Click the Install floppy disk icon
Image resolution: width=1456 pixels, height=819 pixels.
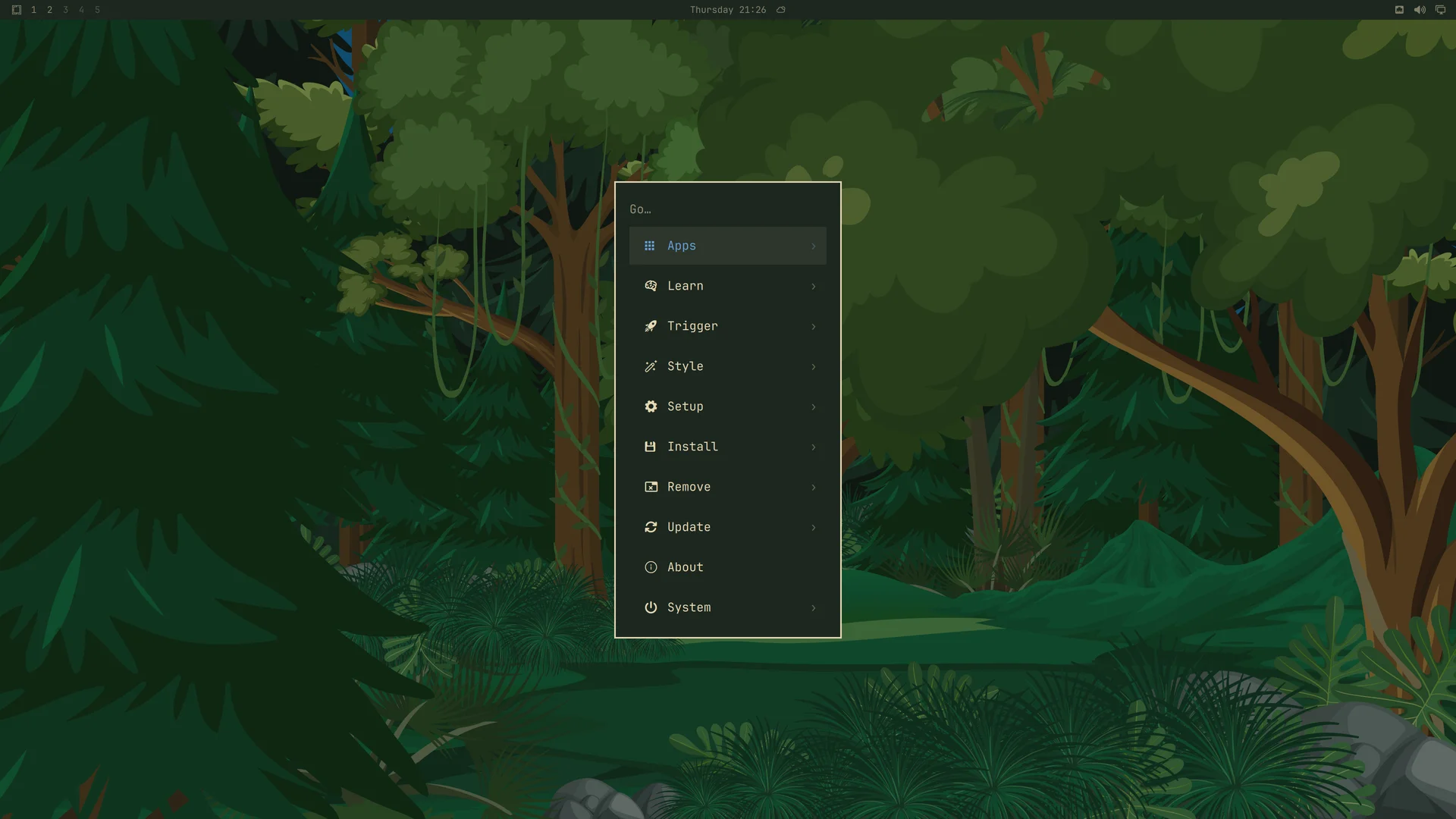(650, 447)
